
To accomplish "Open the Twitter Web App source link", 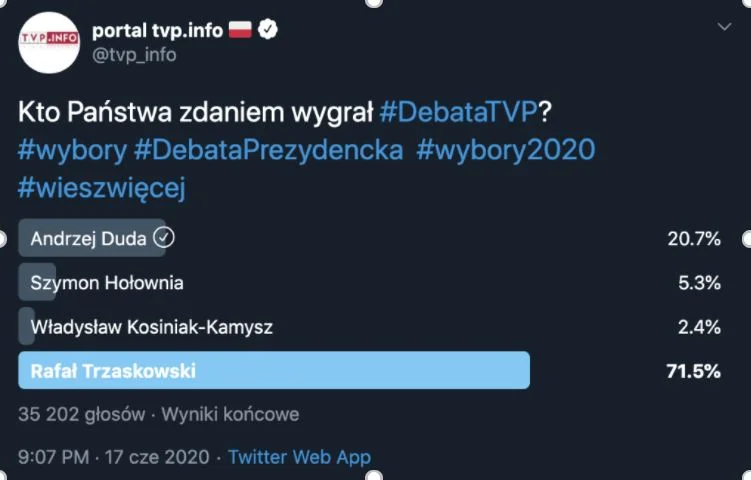I will coord(299,457).
